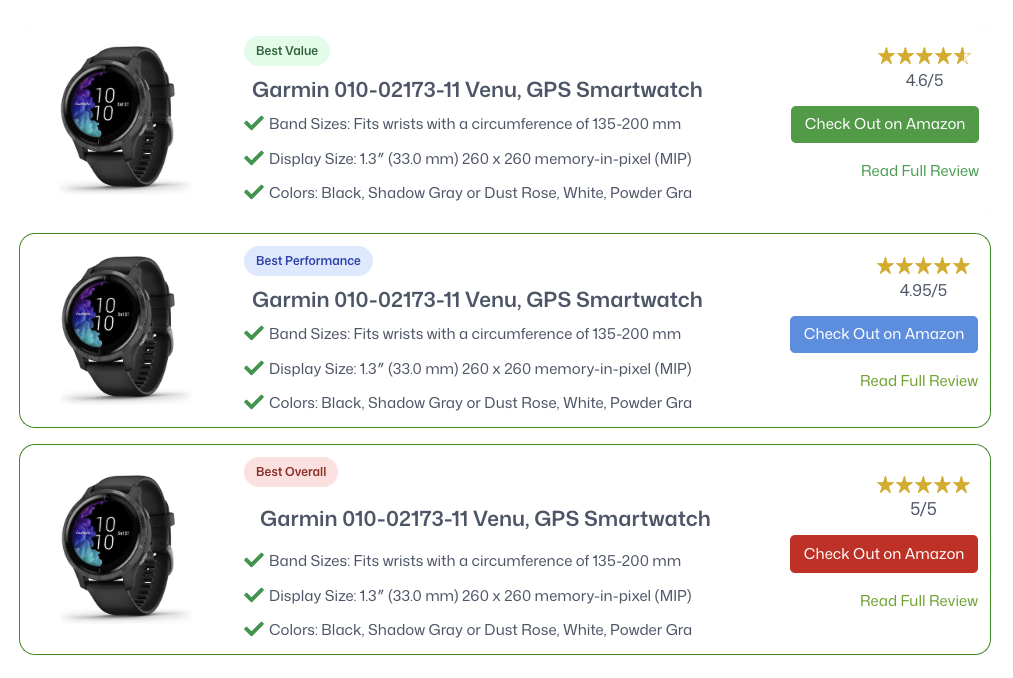Click the star rating icons above 4.95/5
The height and width of the screenshot is (678, 1013).
[x=923, y=266]
